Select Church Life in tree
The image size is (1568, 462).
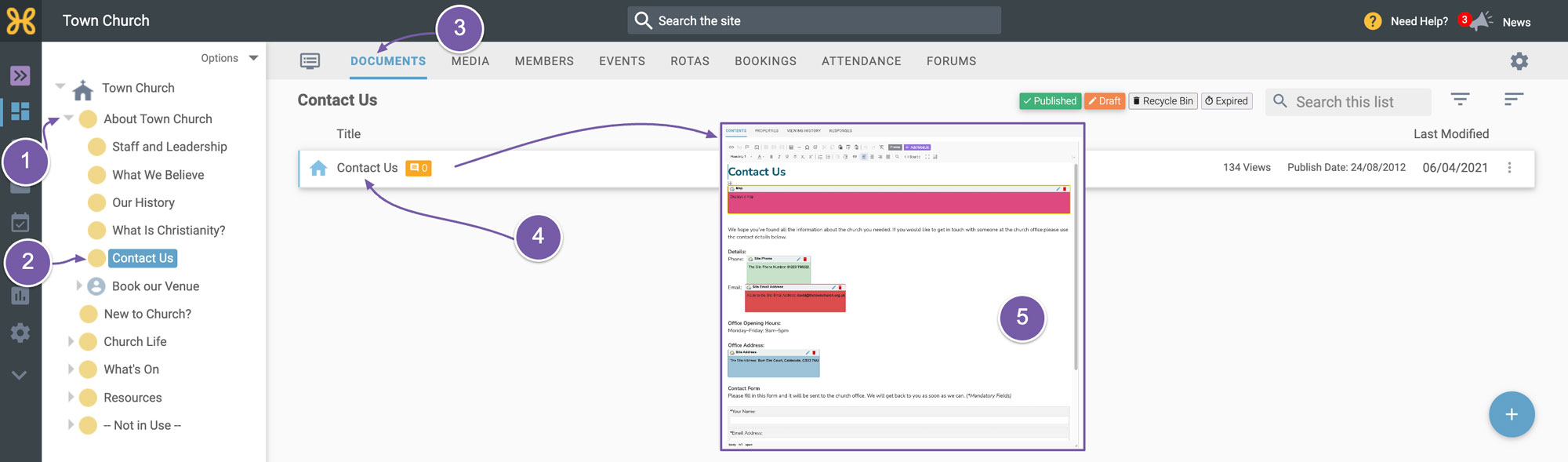[135, 342]
